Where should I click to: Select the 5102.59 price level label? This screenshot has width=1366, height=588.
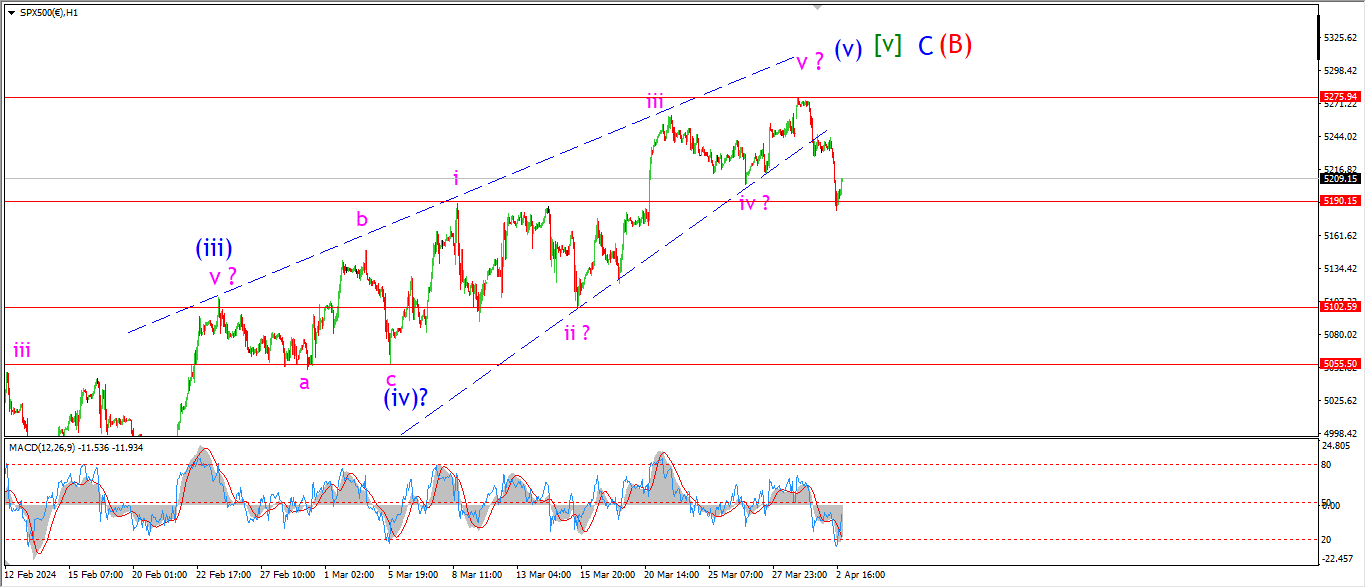1340,307
